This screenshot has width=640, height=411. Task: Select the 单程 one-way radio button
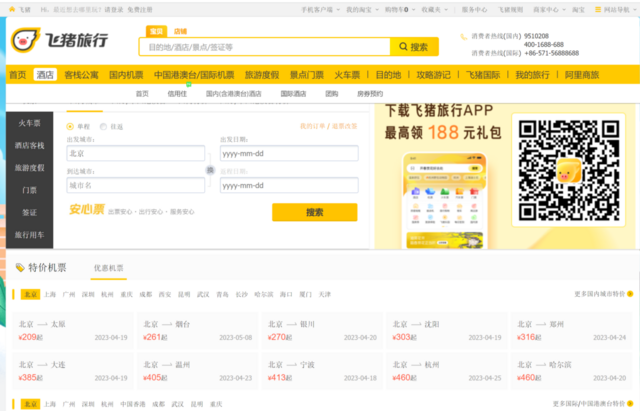(x=70, y=127)
